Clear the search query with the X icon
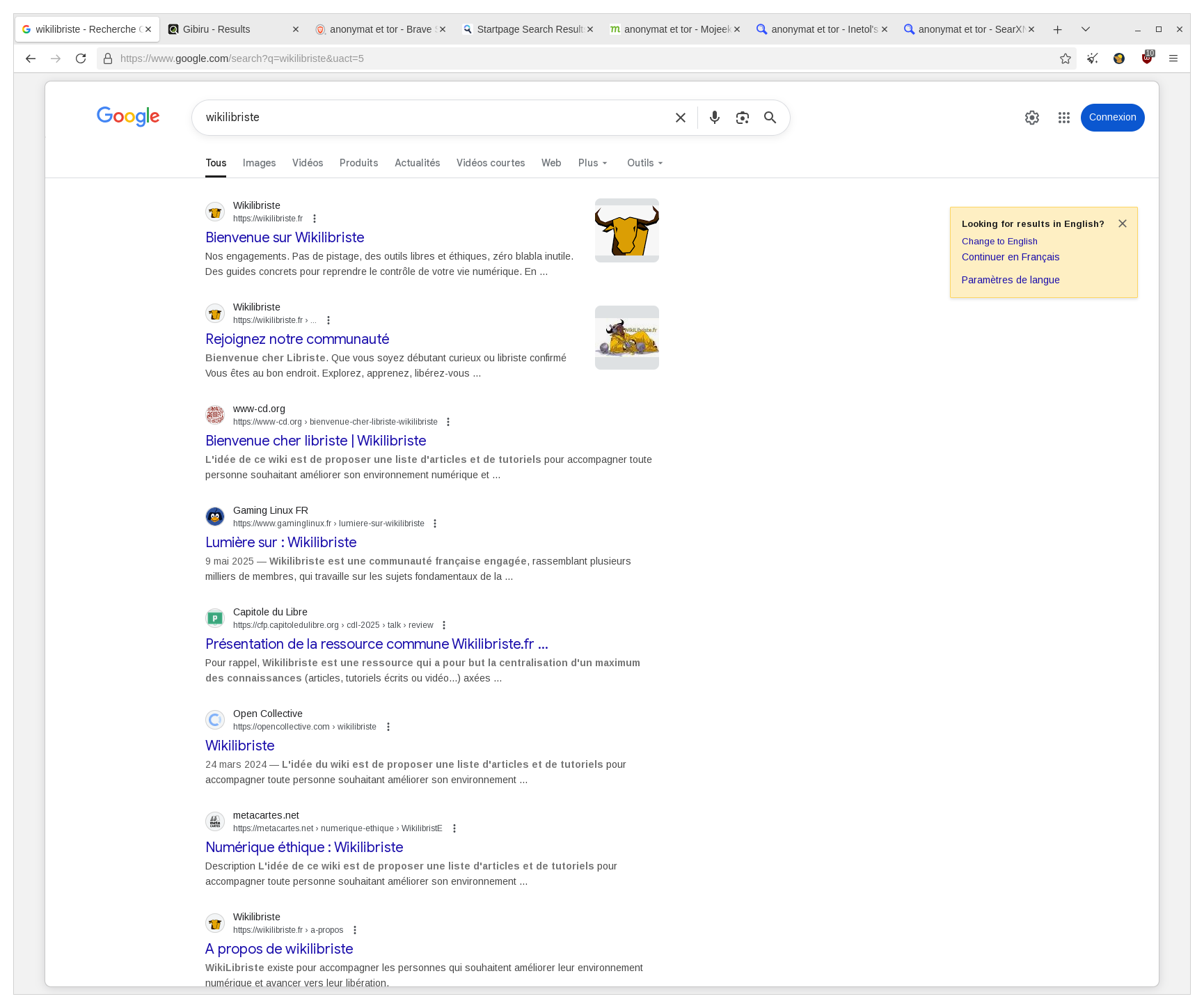The image size is (1204, 1008). coord(680,117)
